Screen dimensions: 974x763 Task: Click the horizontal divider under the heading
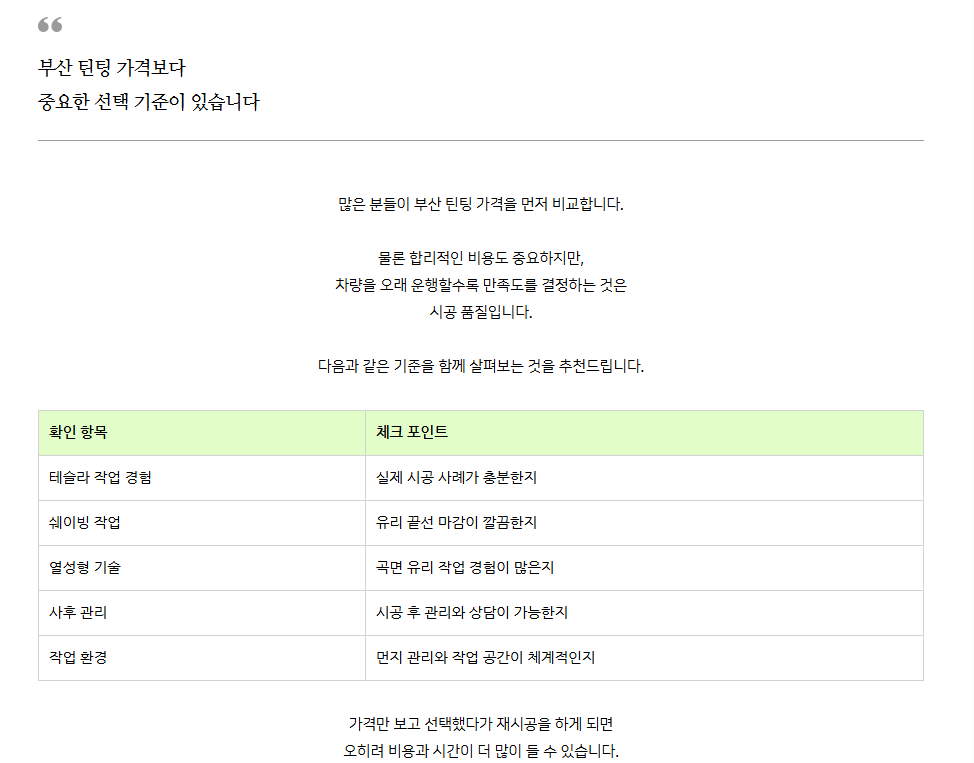[481, 140]
